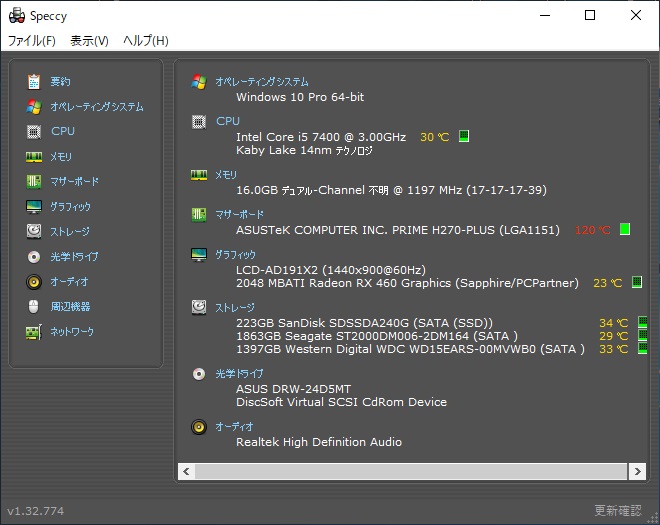
Task: Click the Radeon RX 460 Graphics line
Action: click(407, 283)
